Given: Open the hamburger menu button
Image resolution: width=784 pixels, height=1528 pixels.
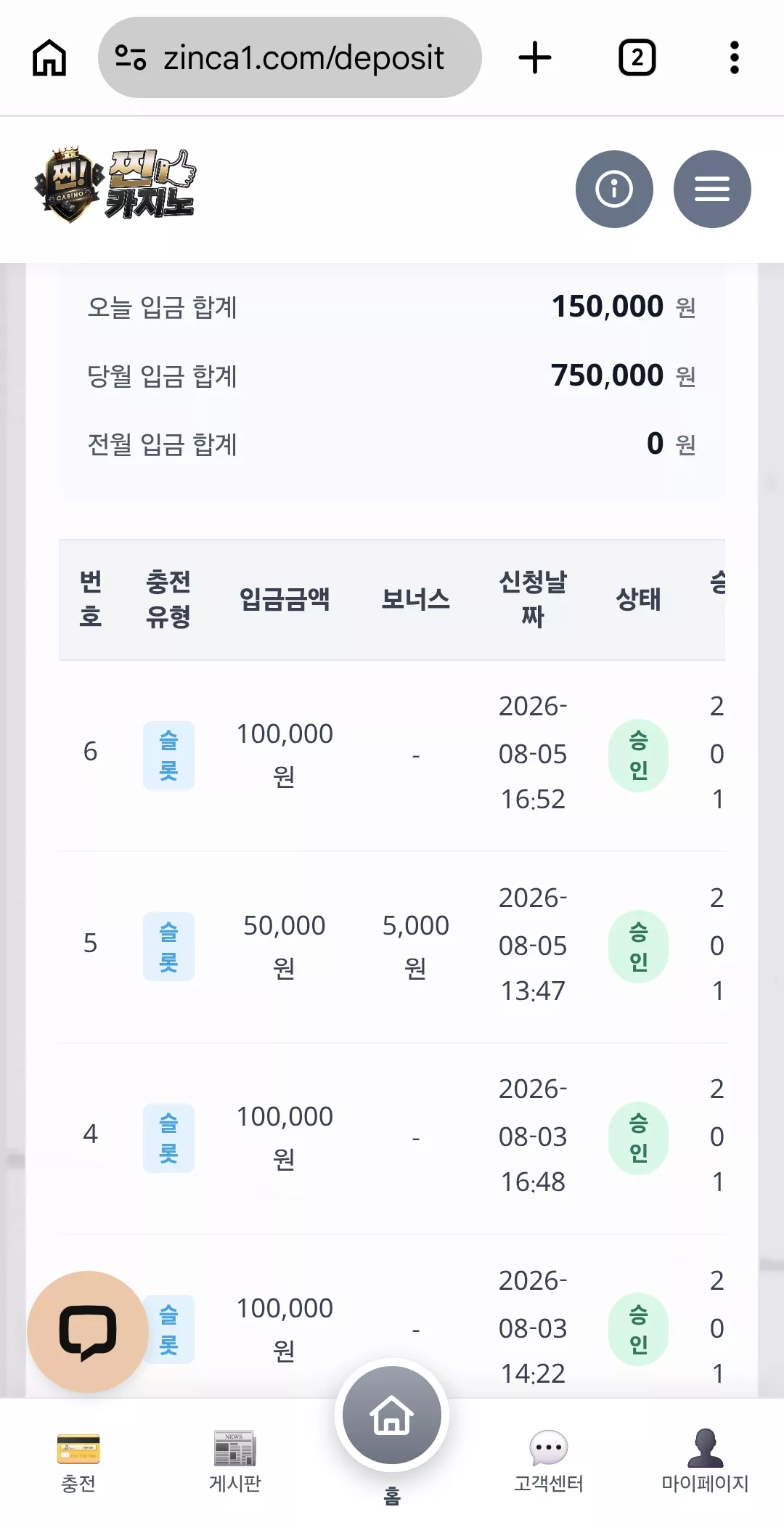Looking at the screenshot, I should coord(712,189).
